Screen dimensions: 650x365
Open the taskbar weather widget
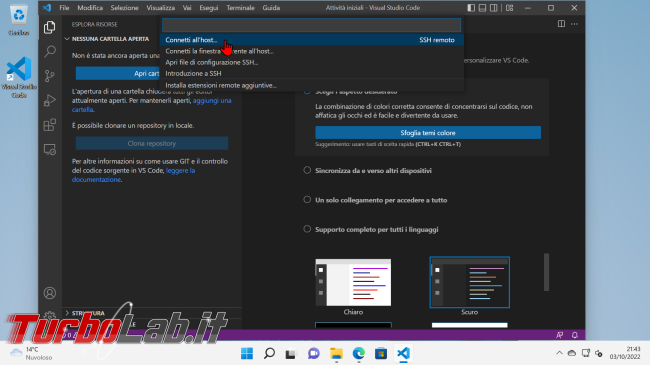click(31, 353)
